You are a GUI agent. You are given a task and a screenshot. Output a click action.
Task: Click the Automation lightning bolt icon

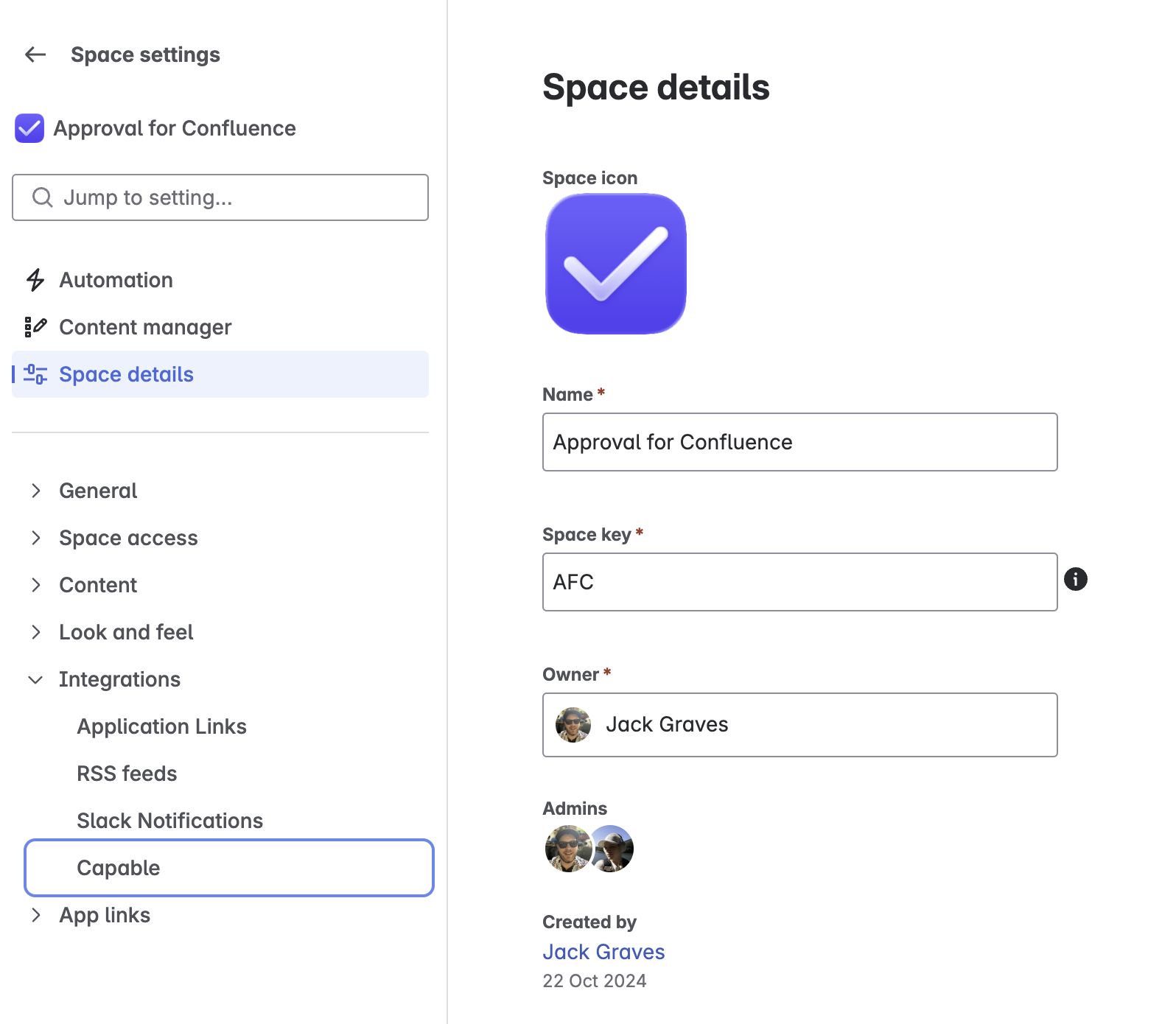[35, 280]
